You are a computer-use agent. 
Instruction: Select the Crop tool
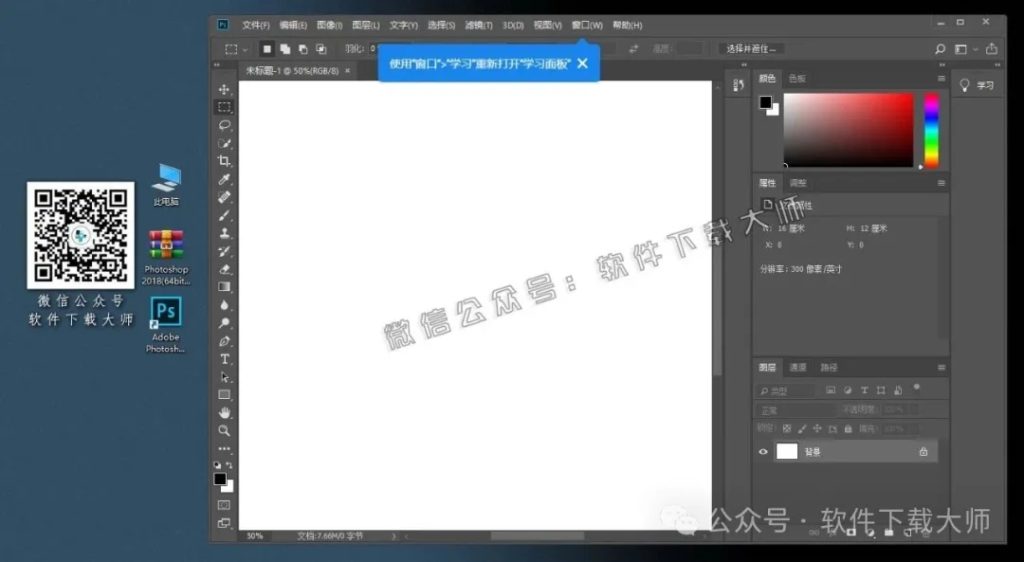[224, 161]
